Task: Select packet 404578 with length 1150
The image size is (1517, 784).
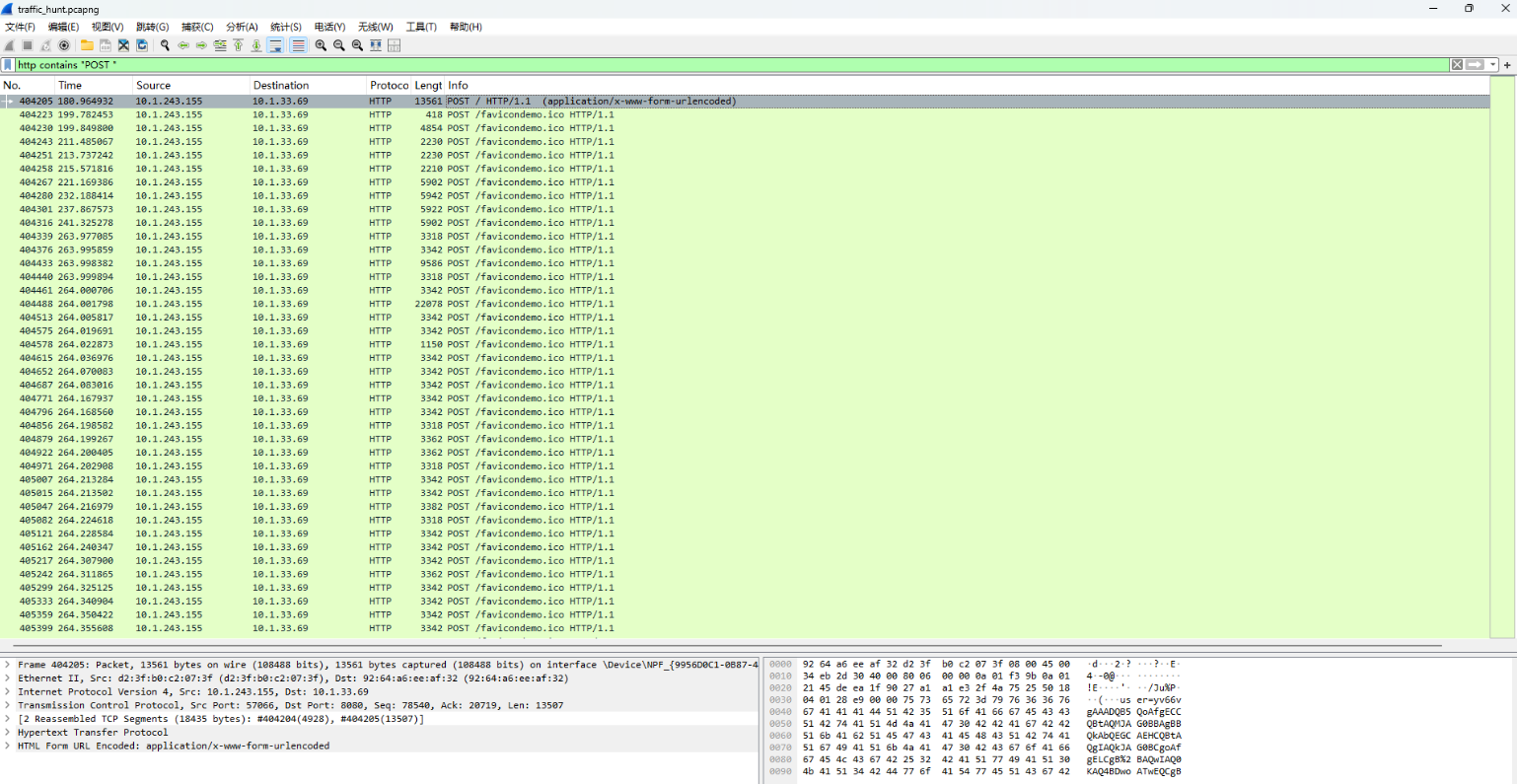Action: coord(745,344)
